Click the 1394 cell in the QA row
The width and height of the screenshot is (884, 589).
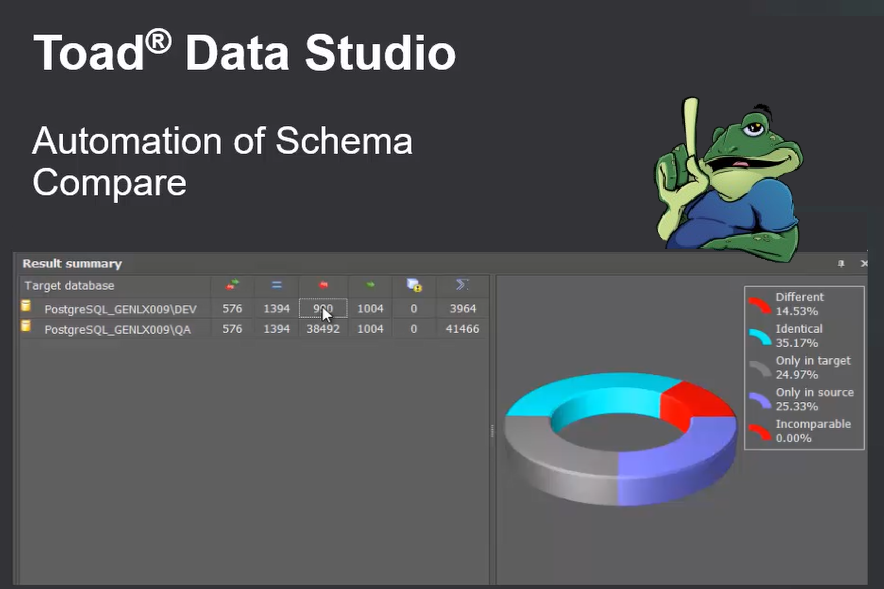(x=277, y=329)
